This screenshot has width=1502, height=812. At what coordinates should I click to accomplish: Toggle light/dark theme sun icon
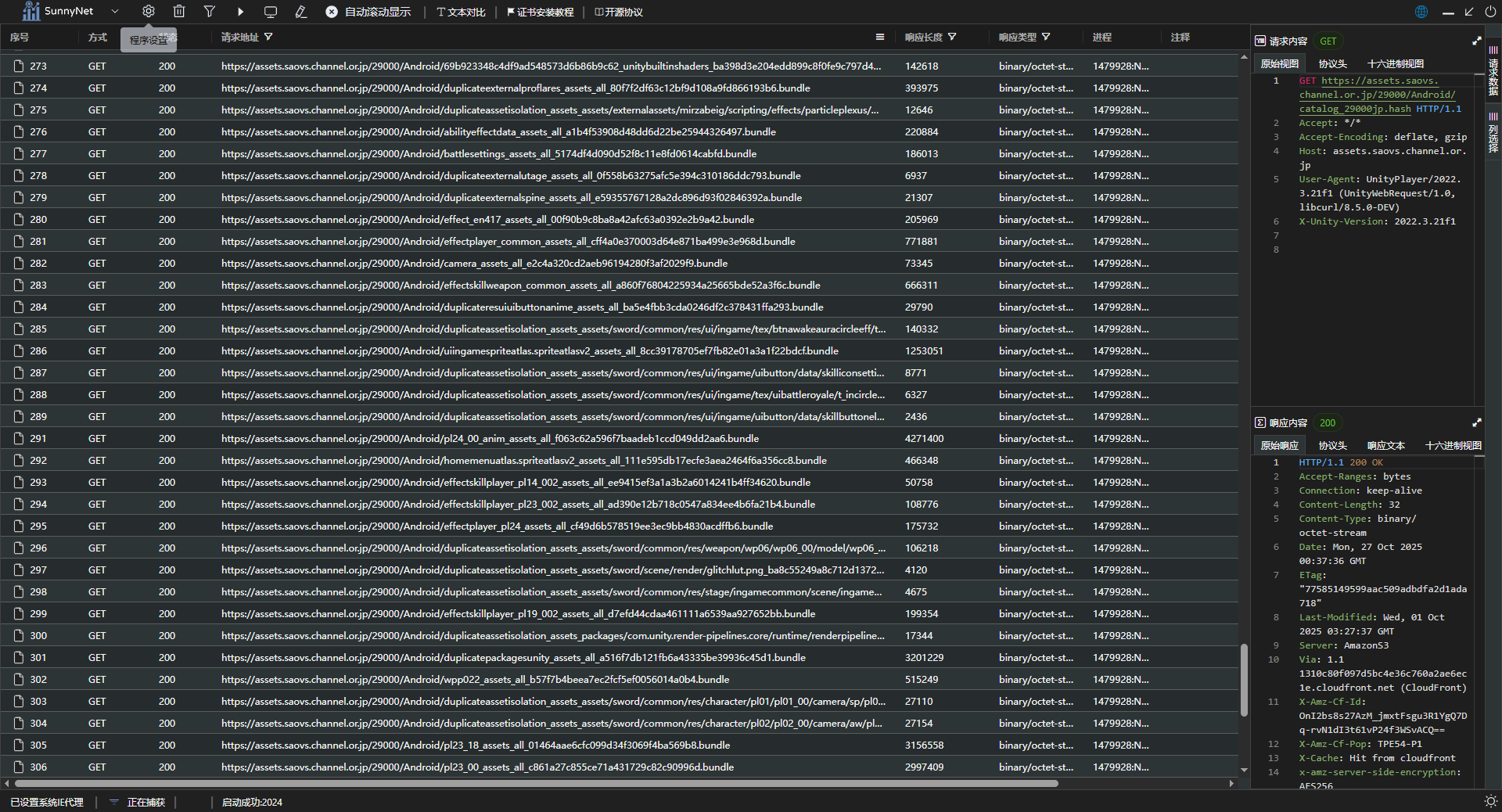(1490, 801)
